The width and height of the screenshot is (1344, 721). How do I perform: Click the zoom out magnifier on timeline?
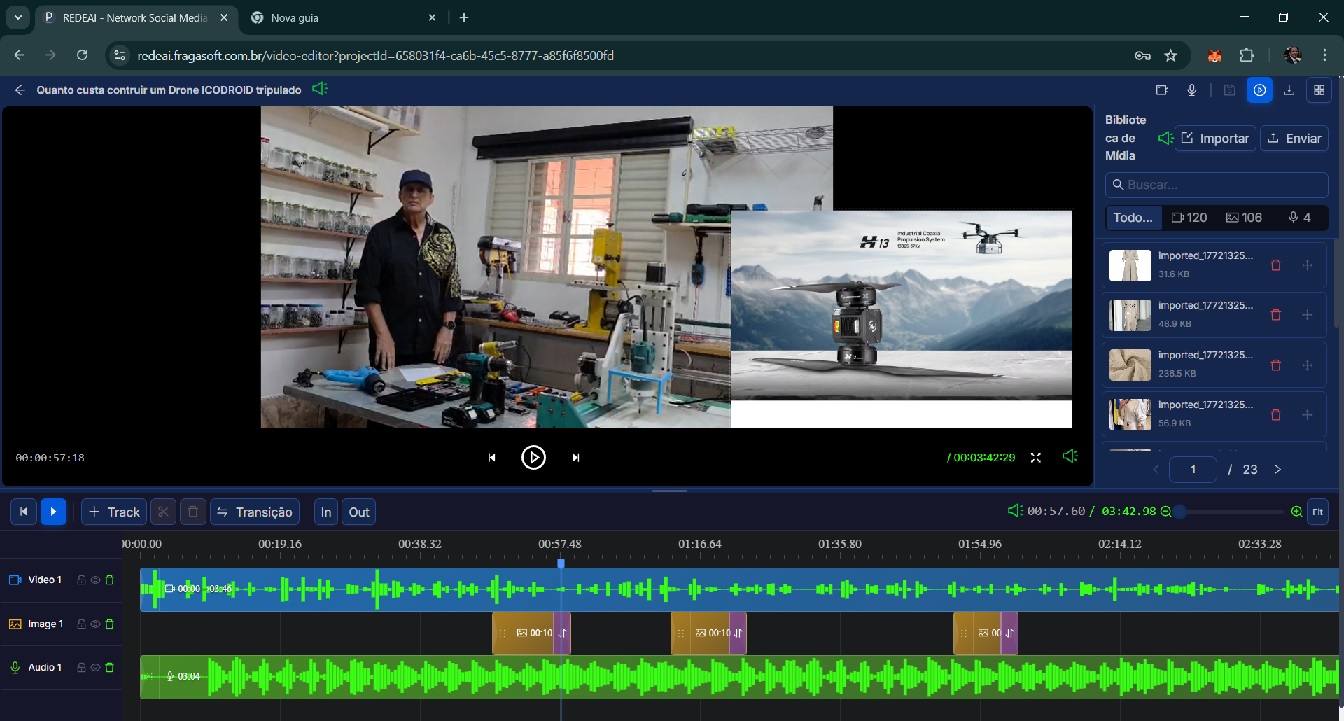pyautogui.click(x=1166, y=512)
